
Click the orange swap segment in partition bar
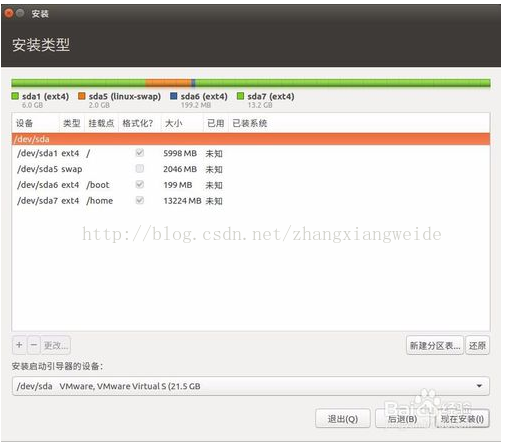tap(168, 83)
